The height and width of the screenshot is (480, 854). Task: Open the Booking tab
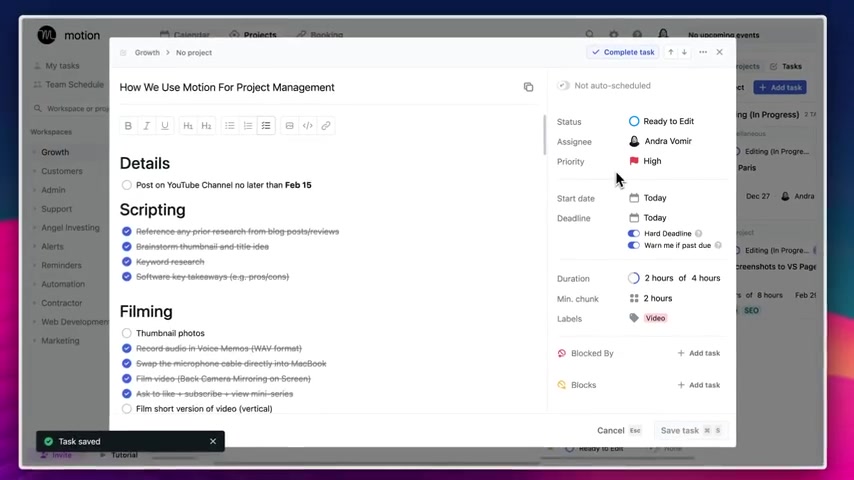(x=320, y=35)
